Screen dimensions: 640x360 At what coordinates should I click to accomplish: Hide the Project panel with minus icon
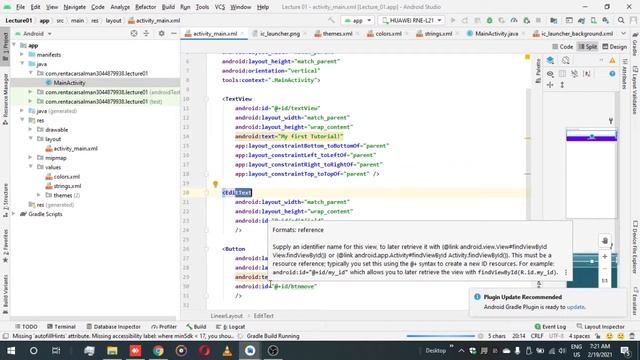173,33
